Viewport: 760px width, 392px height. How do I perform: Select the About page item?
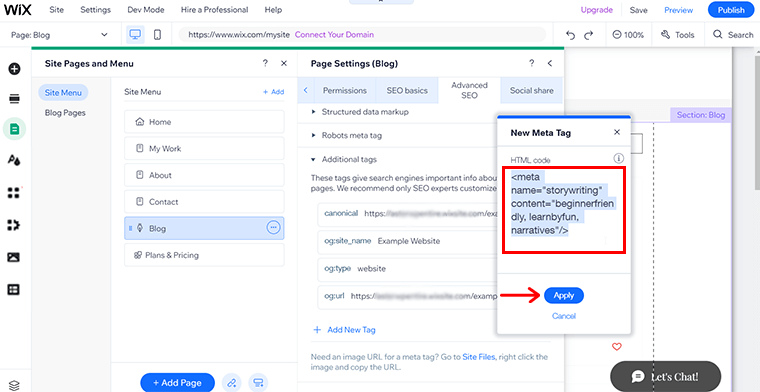(x=204, y=175)
